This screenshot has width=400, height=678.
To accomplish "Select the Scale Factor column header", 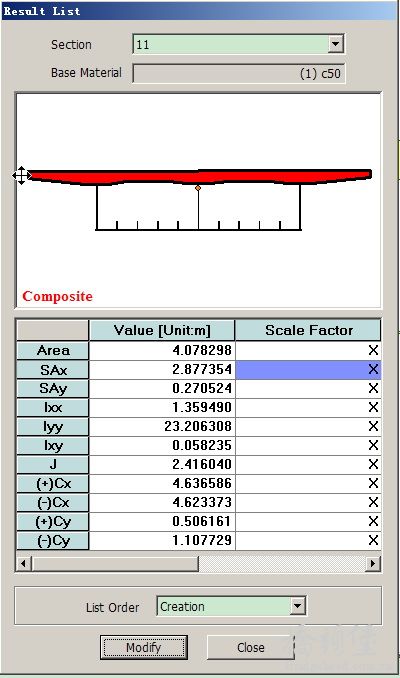I will (308, 330).
